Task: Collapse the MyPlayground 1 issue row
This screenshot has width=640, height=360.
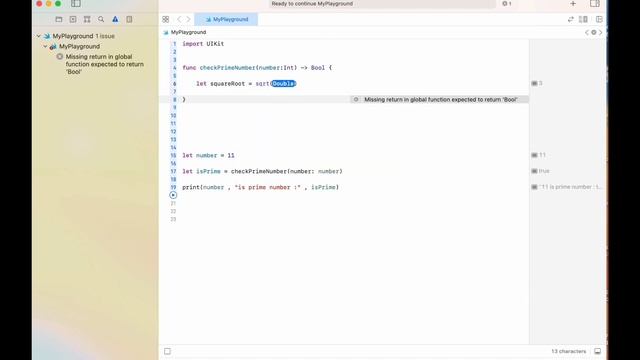Action: [x=39, y=36]
